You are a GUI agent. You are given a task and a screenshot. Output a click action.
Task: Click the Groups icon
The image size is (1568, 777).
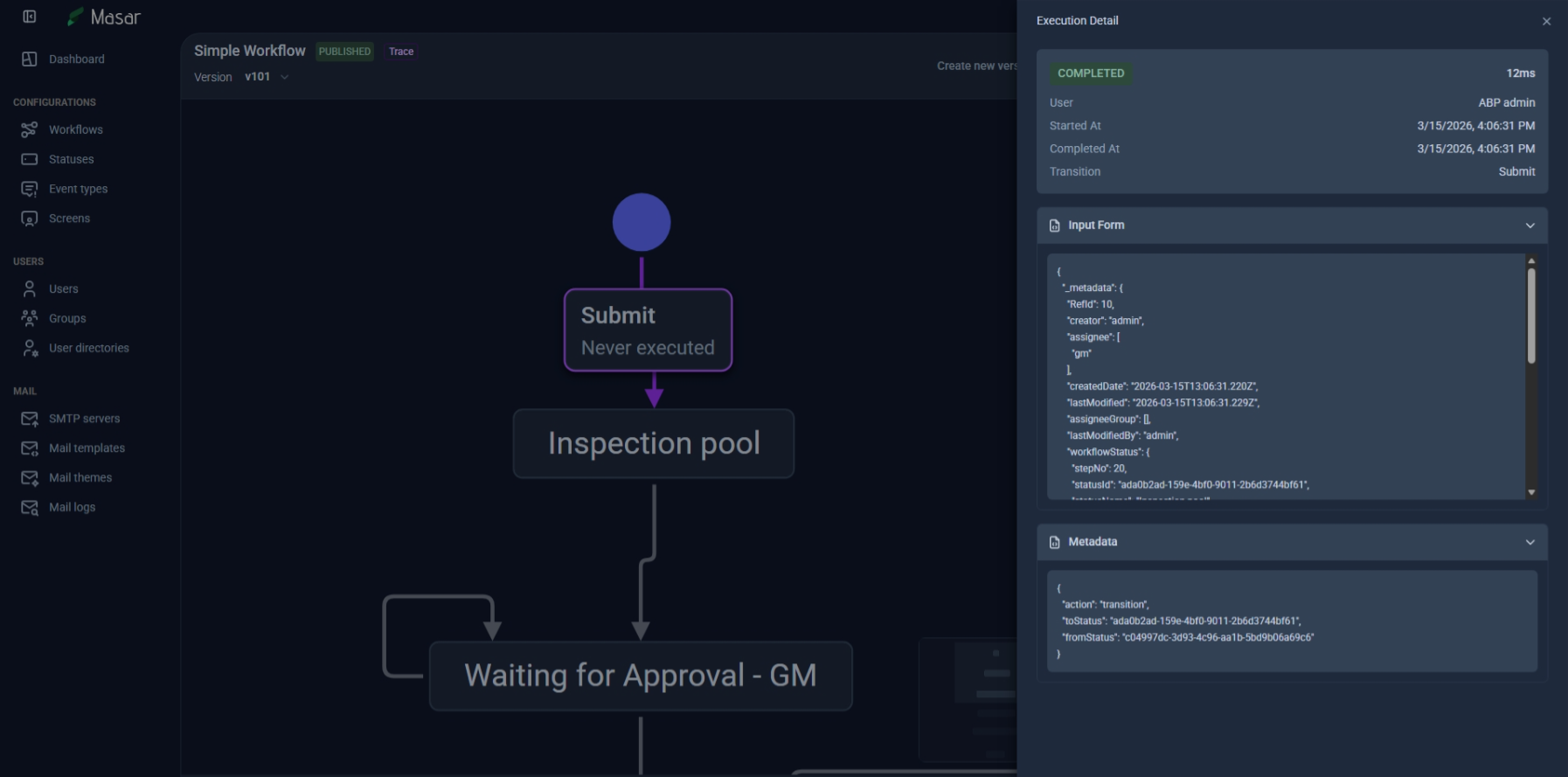(29, 318)
